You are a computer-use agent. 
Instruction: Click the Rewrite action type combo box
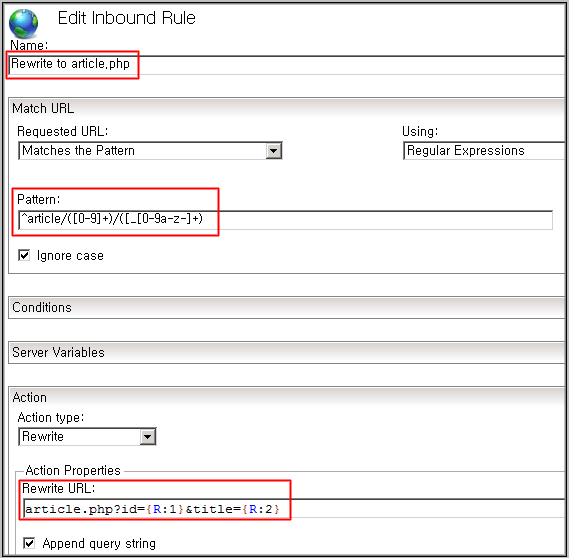tap(87, 436)
